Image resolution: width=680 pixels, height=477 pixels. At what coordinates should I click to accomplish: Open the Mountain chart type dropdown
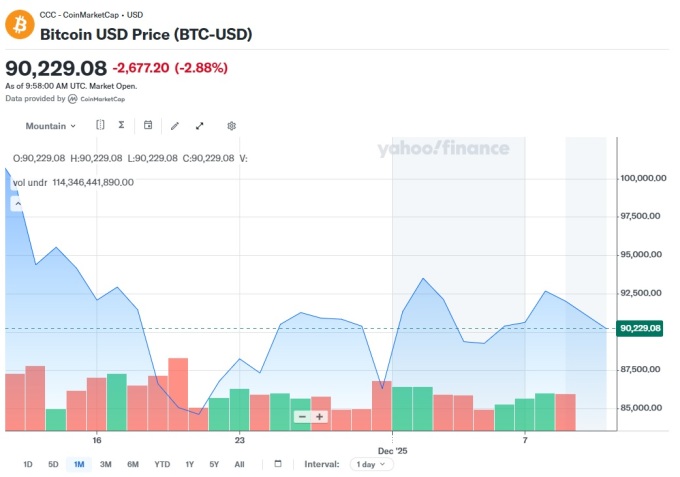50,126
